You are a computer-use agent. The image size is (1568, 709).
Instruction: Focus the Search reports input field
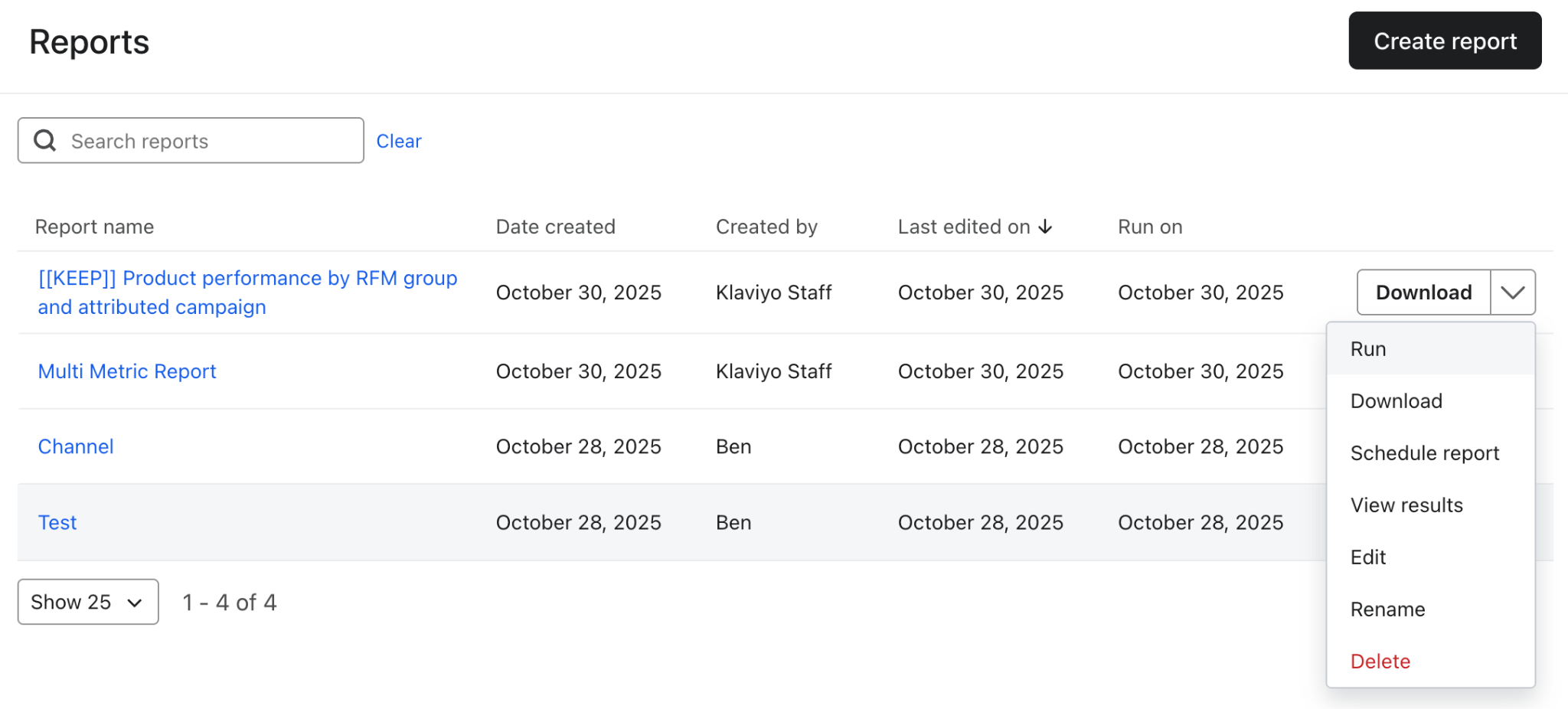coord(207,141)
